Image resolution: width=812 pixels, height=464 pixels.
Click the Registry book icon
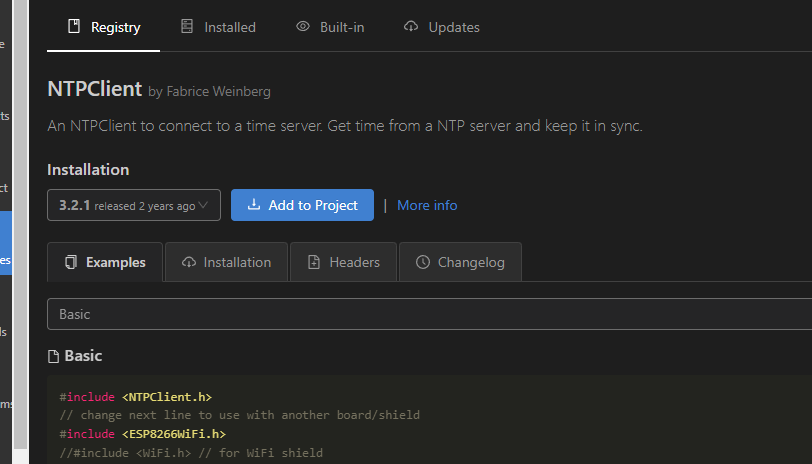pos(74,26)
